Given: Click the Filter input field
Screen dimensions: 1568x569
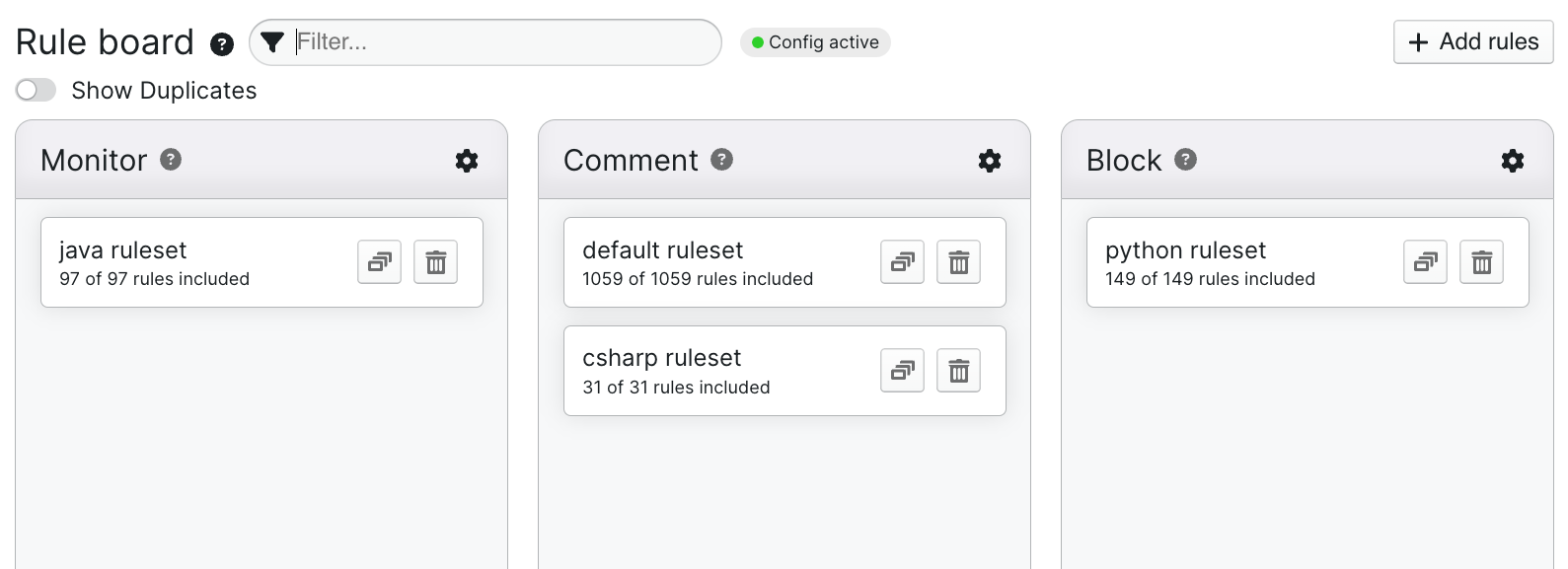Looking at the screenshot, I should pos(503,42).
